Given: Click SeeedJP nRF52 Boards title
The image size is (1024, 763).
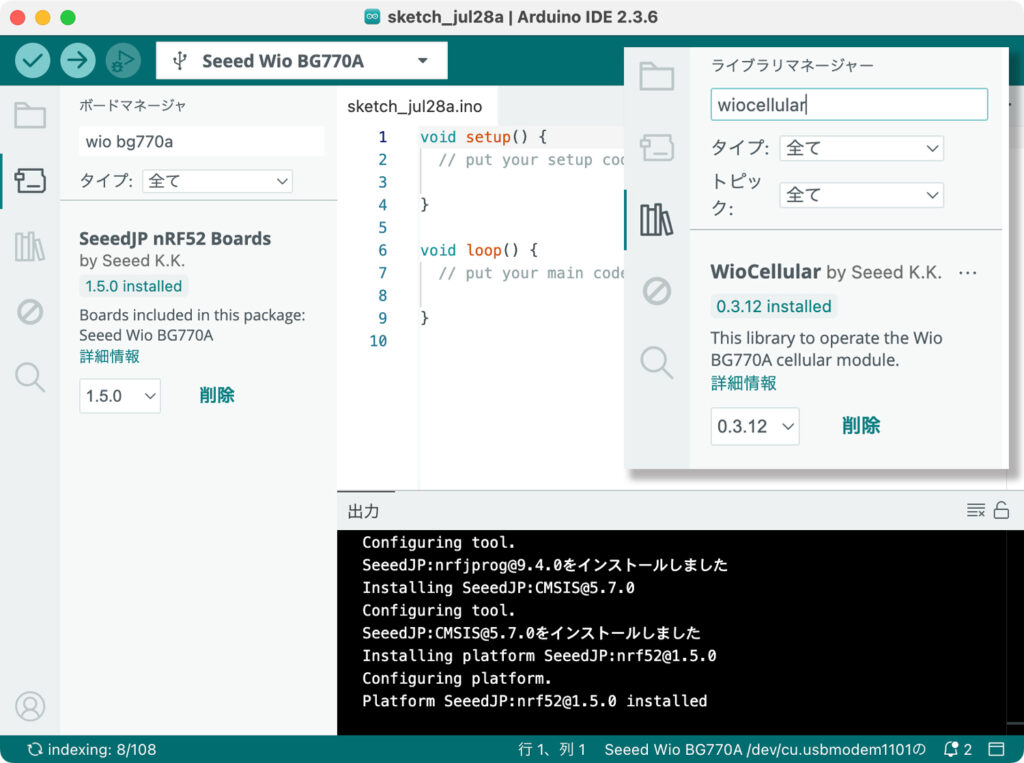Looking at the screenshot, I should [175, 238].
